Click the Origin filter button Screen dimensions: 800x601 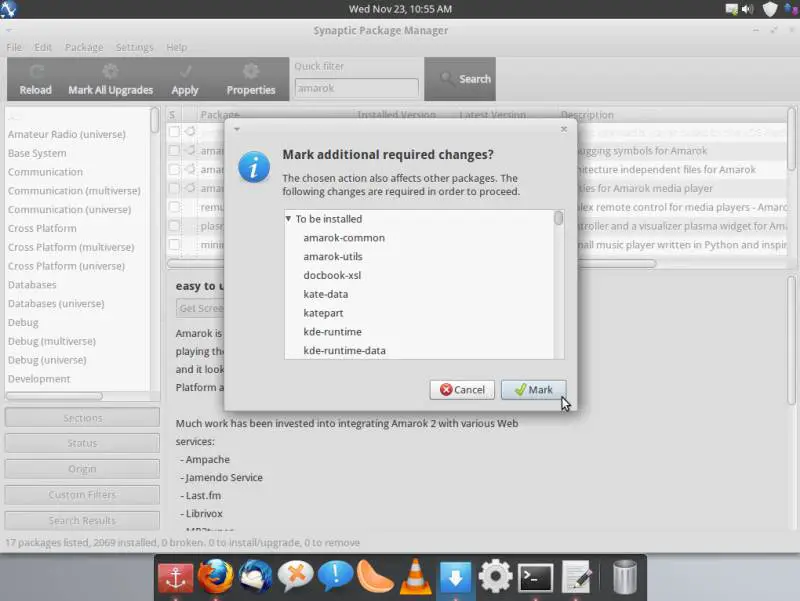[x=82, y=469]
